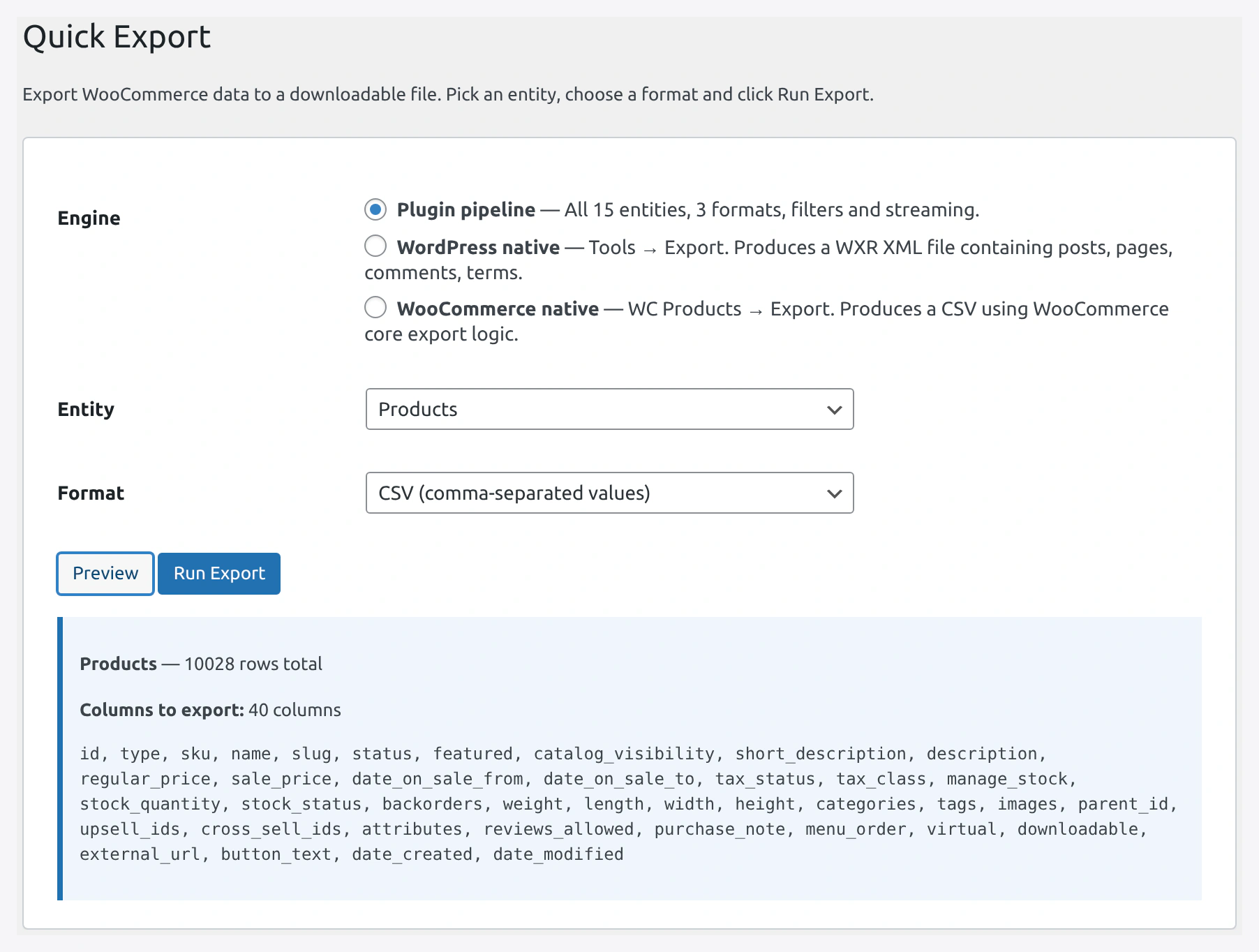Click the Quick Export page heading
This screenshot has width=1259, height=952.
coord(117,37)
